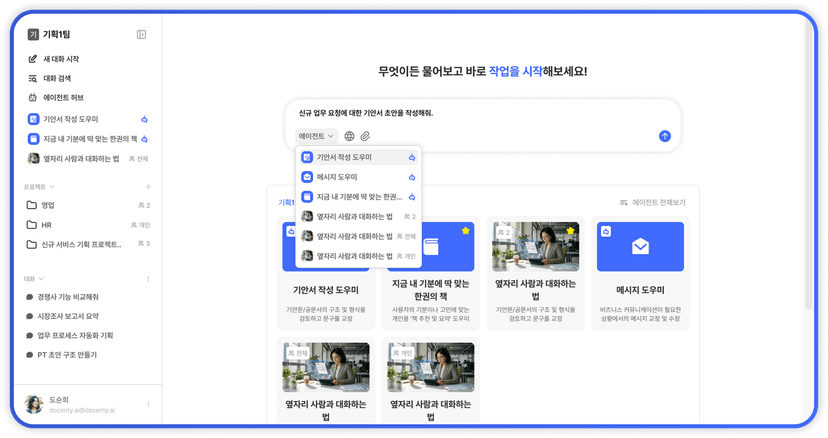Click the 기획1팀 workspace logo icon
The height and width of the screenshot is (438, 828).
[x=33, y=34]
